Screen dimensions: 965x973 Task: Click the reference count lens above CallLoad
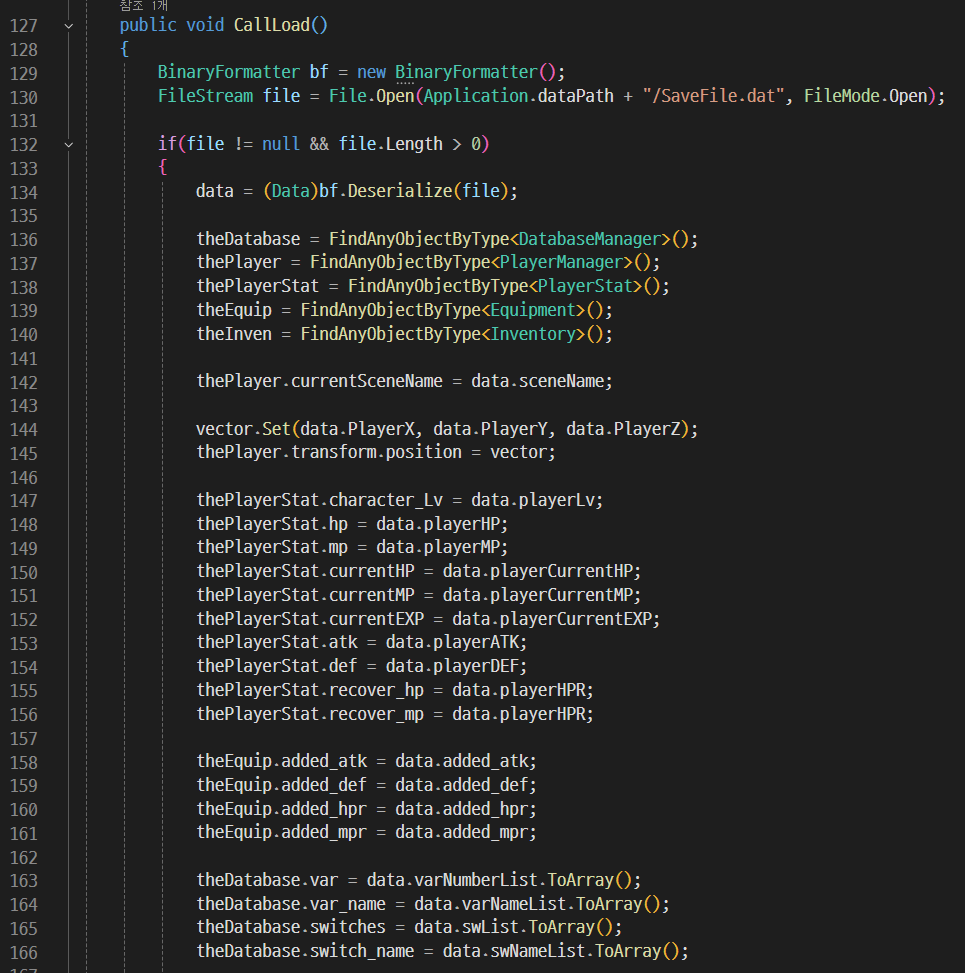coord(143,6)
